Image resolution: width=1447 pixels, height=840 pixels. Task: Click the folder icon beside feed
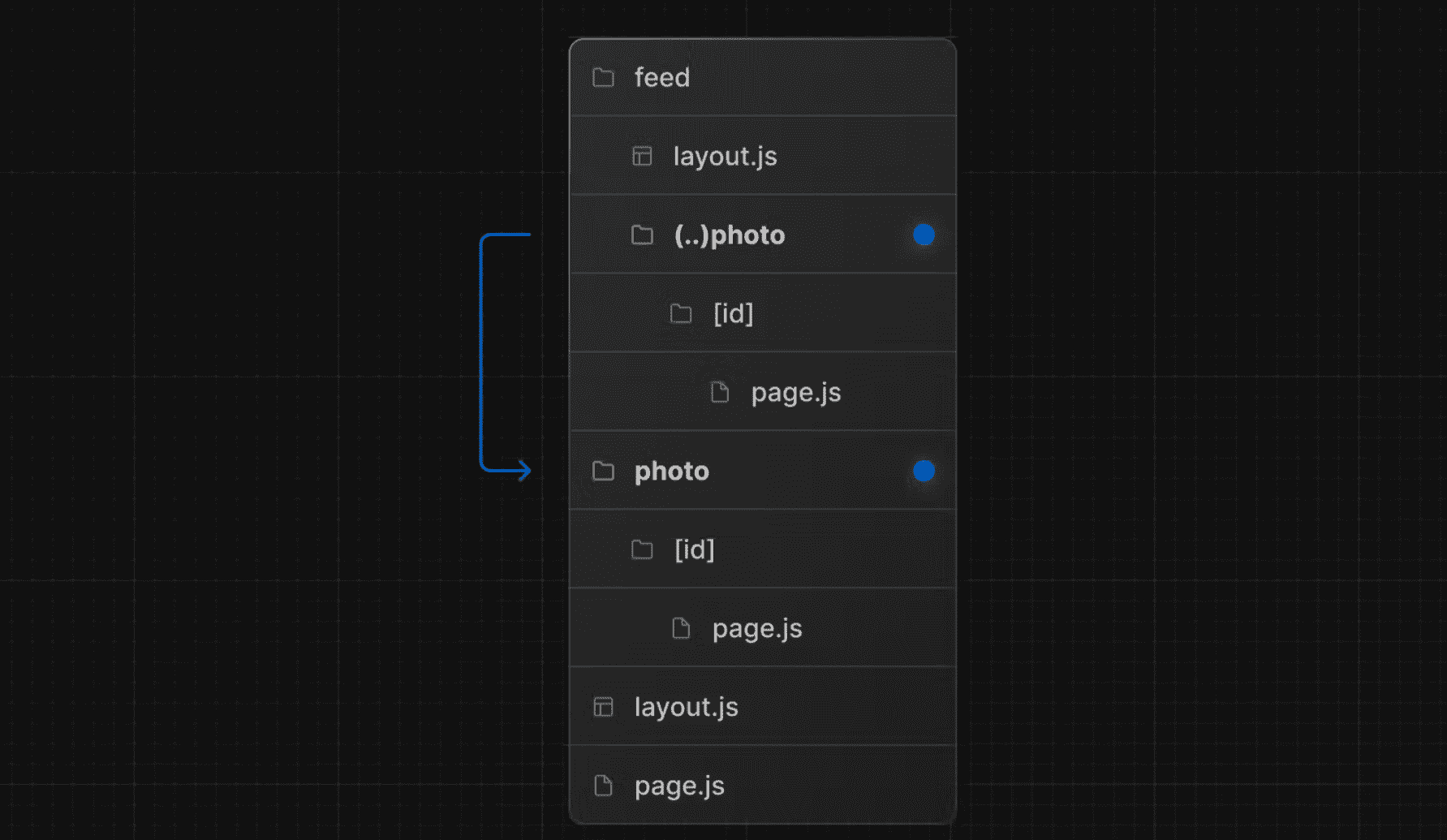(603, 78)
